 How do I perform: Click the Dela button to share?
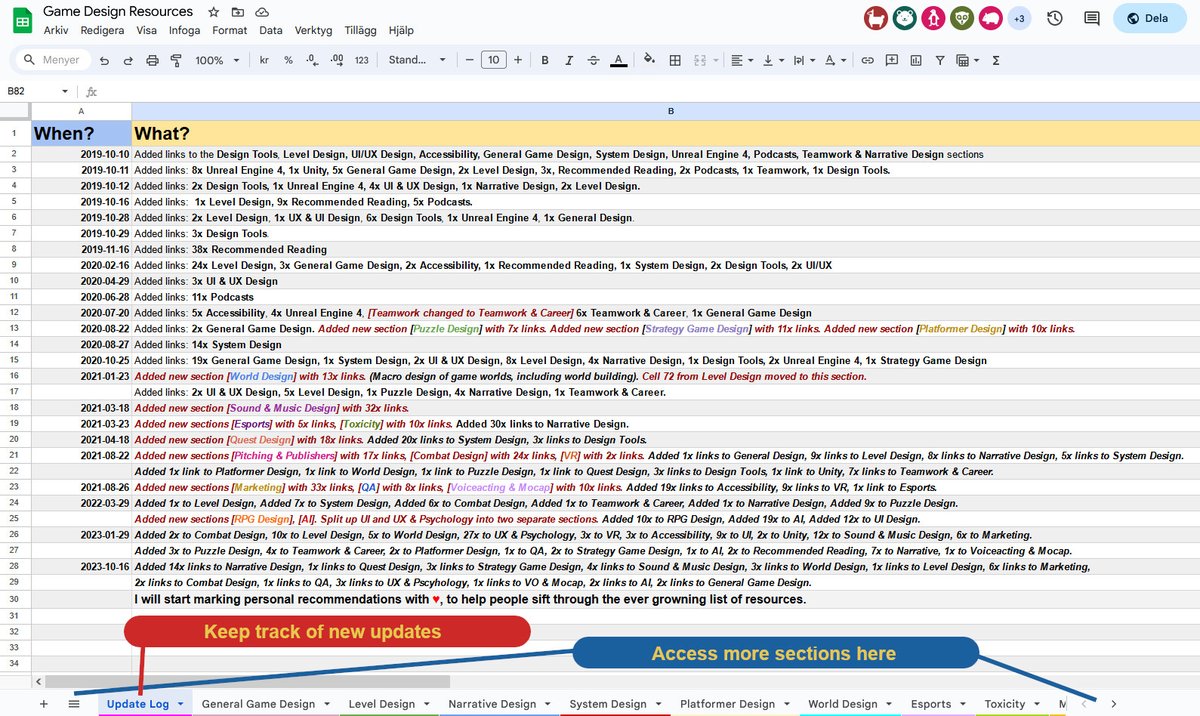pos(1149,18)
